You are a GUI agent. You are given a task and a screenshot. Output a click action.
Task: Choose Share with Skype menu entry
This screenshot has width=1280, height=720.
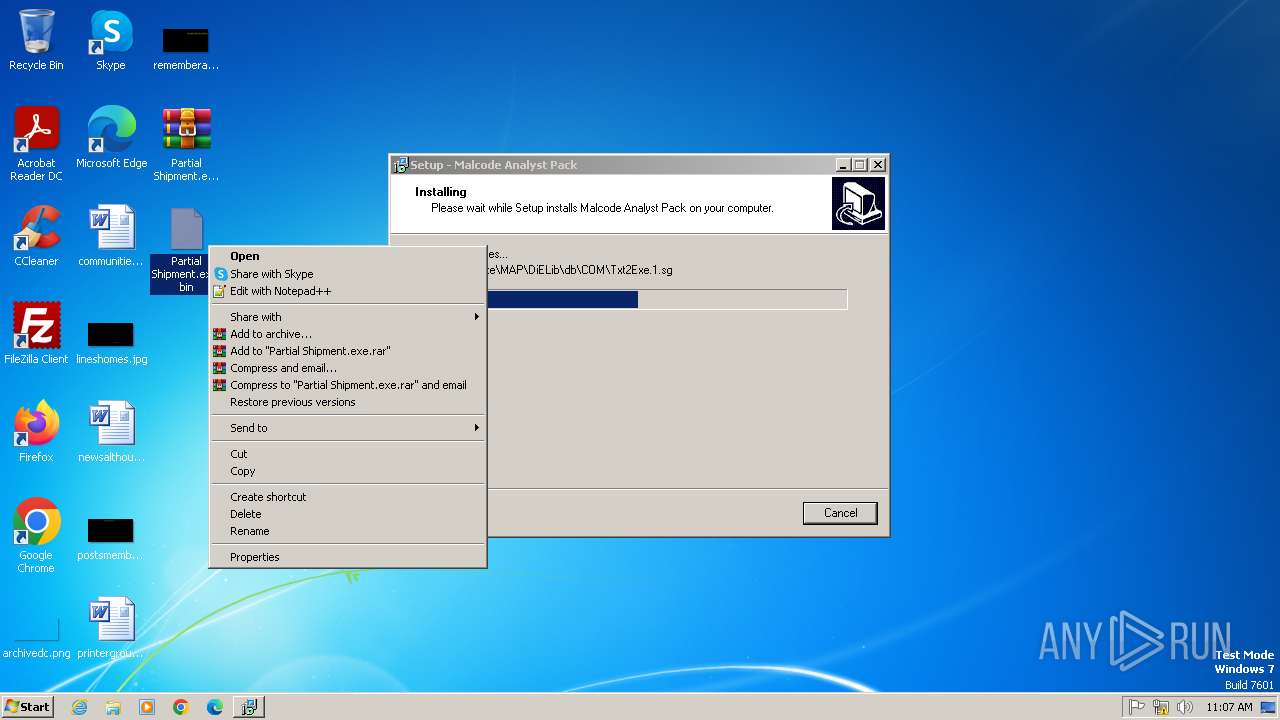click(x=347, y=274)
